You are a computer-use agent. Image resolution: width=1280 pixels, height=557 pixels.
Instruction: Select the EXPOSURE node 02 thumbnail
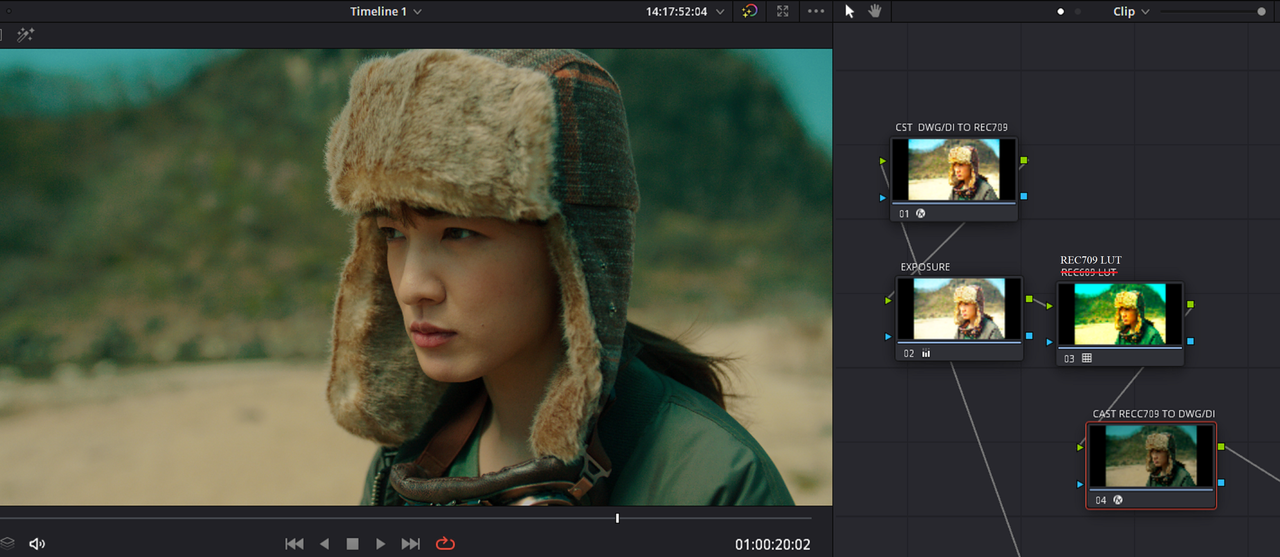[959, 308]
